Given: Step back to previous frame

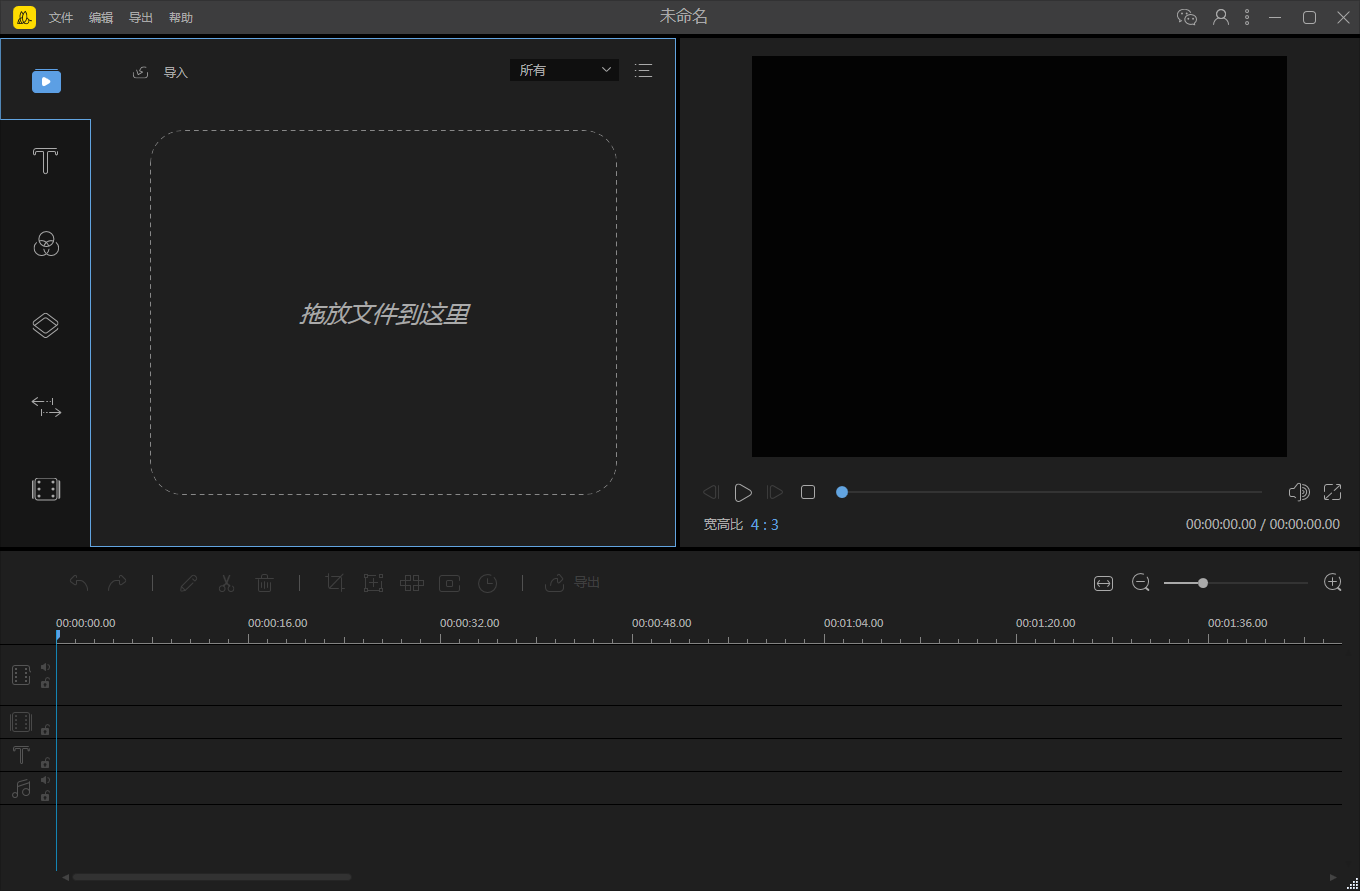Looking at the screenshot, I should [x=711, y=492].
